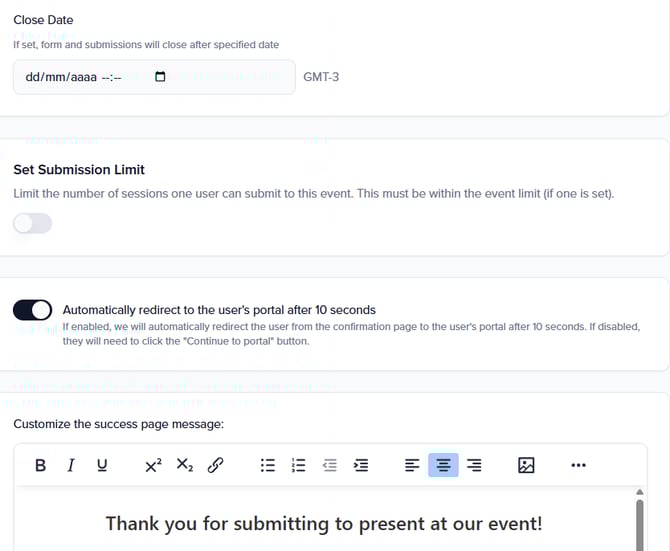670x551 pixels.
Task: Toggle underline text formatting
Action: pos(102,465)
